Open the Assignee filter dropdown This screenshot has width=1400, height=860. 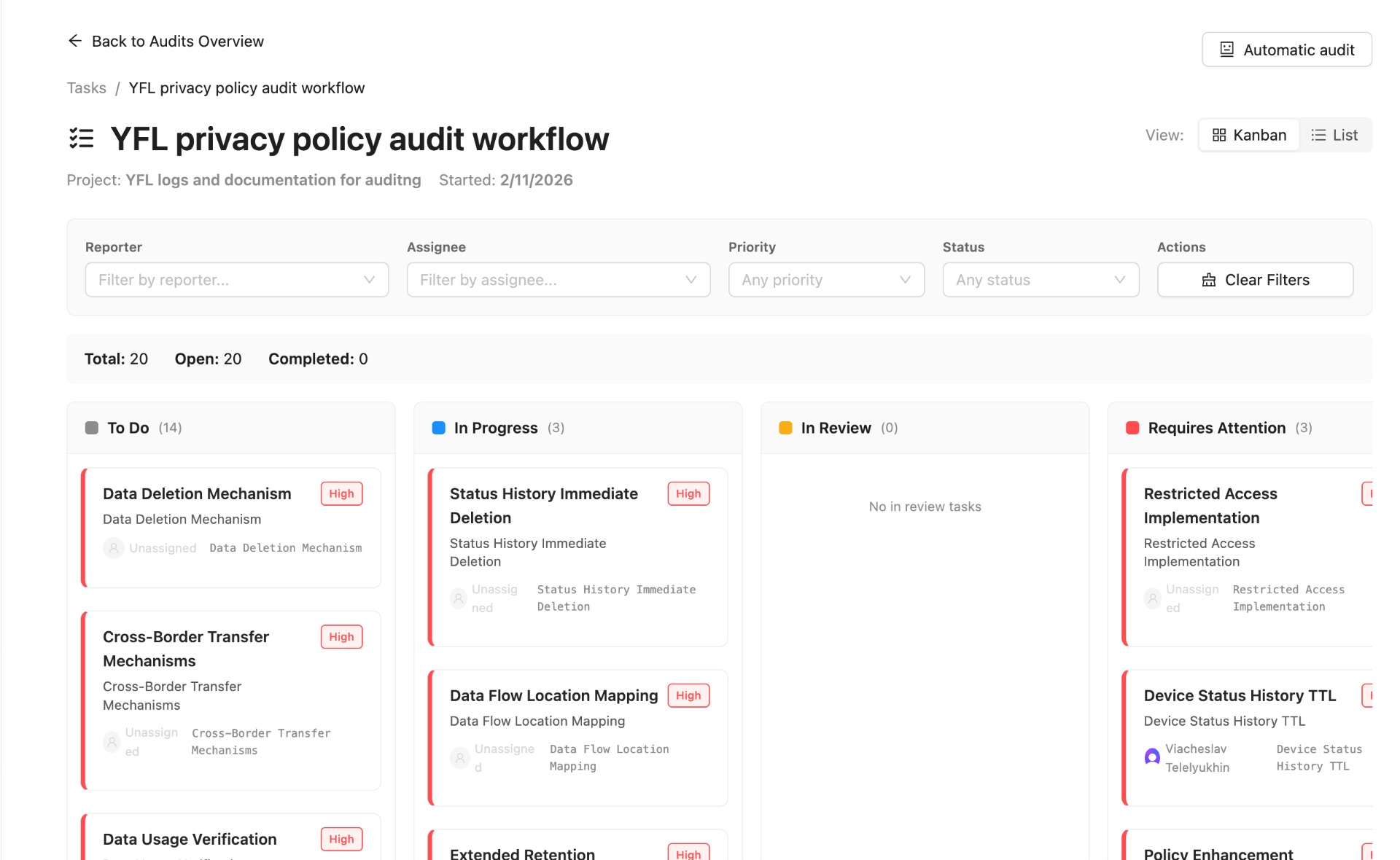559,280
